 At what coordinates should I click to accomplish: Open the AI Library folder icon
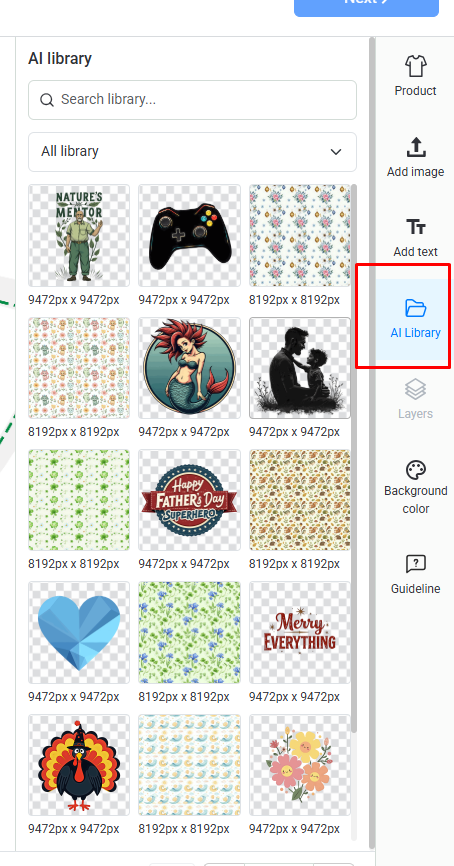pos(415,308)
